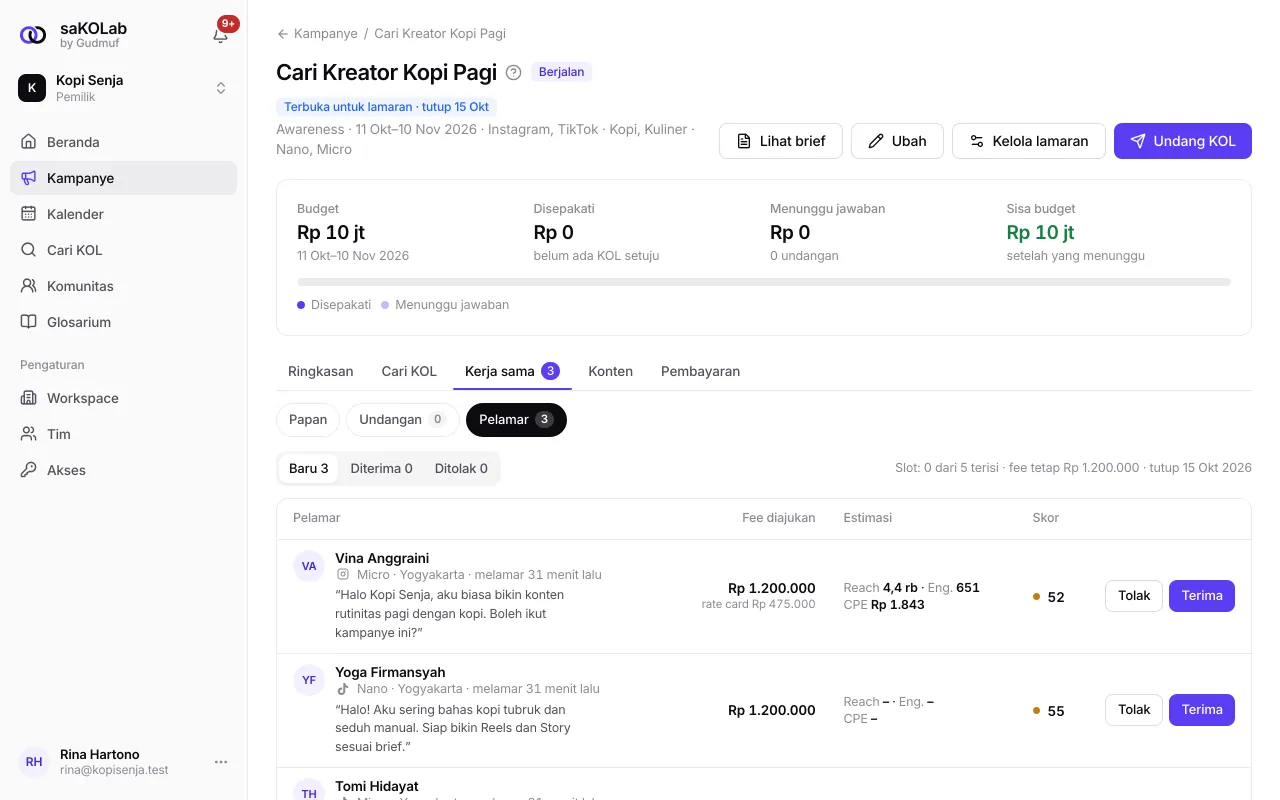The height and width of the screenshot is (800, 1280).
Task: Open the Lihat brief button
Action: (x=781, y=141)
